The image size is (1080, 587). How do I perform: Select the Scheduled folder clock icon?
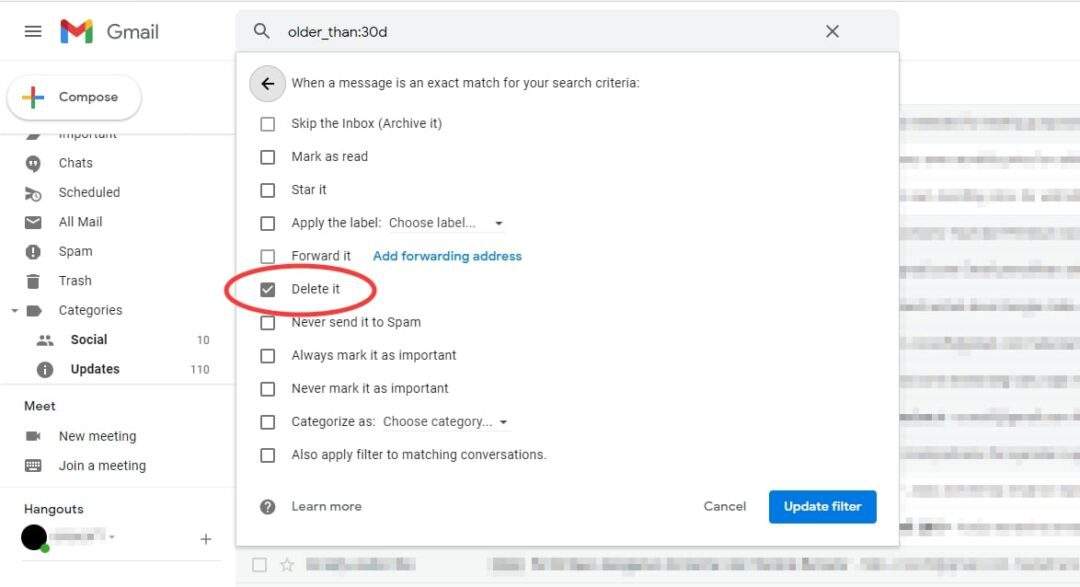pos(33,192)
